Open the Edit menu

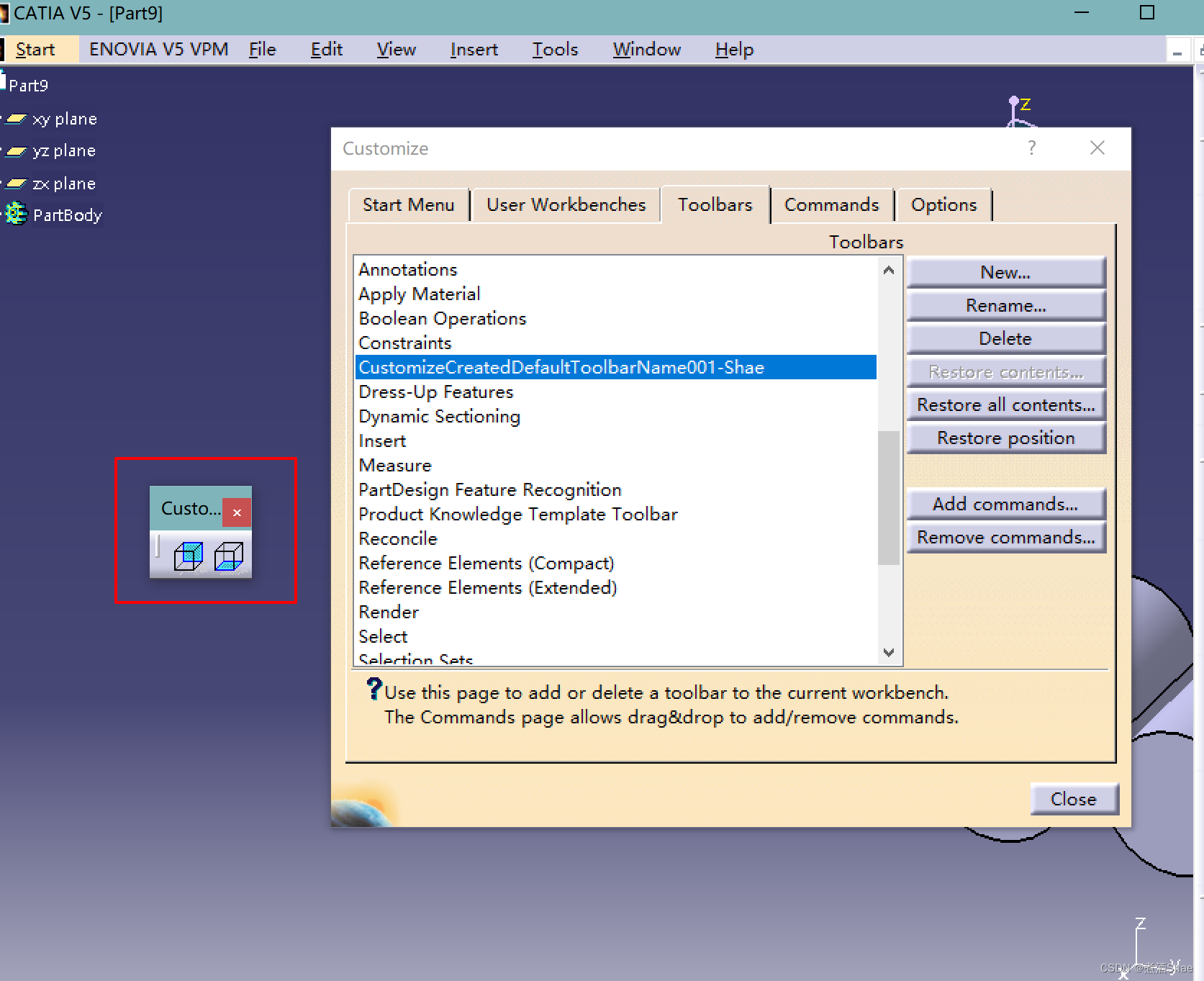click(x=327, y=50)
